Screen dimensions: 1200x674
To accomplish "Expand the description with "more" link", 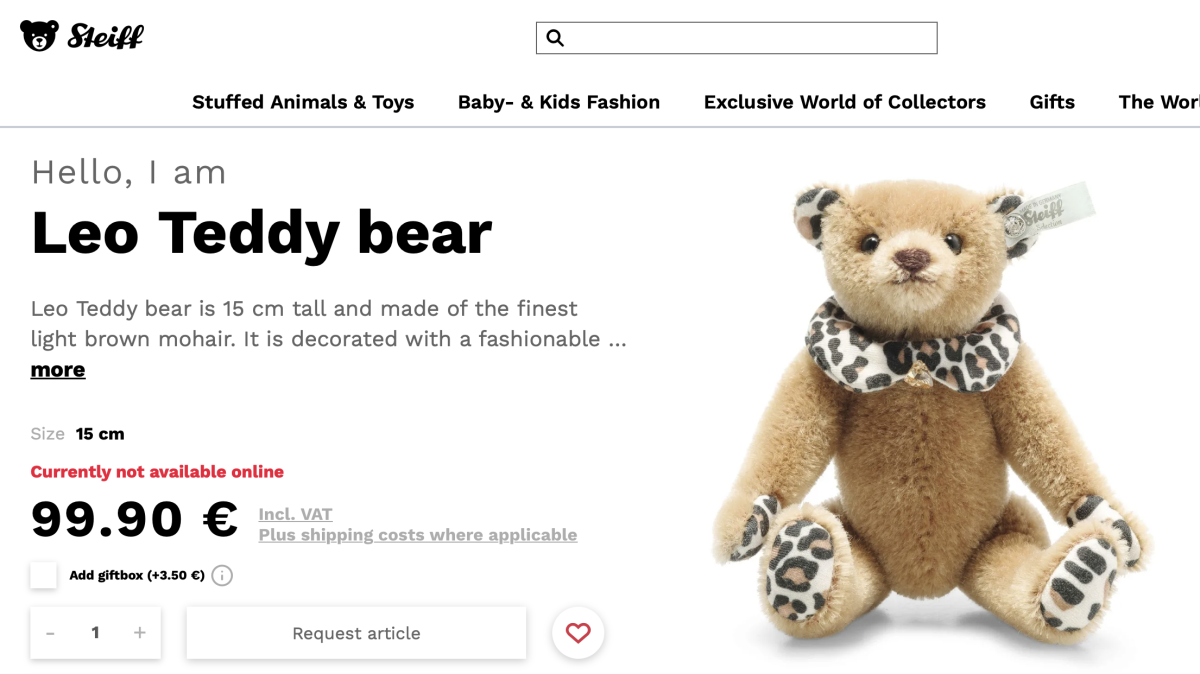I will pos(58,370).
